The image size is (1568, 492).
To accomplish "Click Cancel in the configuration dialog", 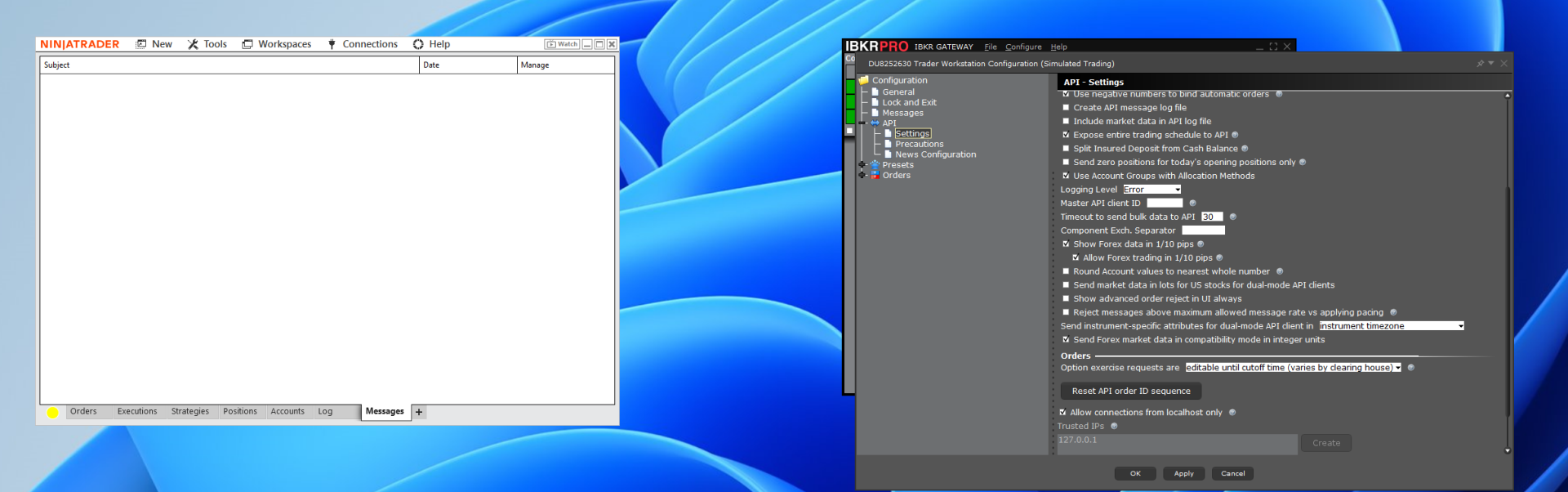I will tap(1232, 474).
